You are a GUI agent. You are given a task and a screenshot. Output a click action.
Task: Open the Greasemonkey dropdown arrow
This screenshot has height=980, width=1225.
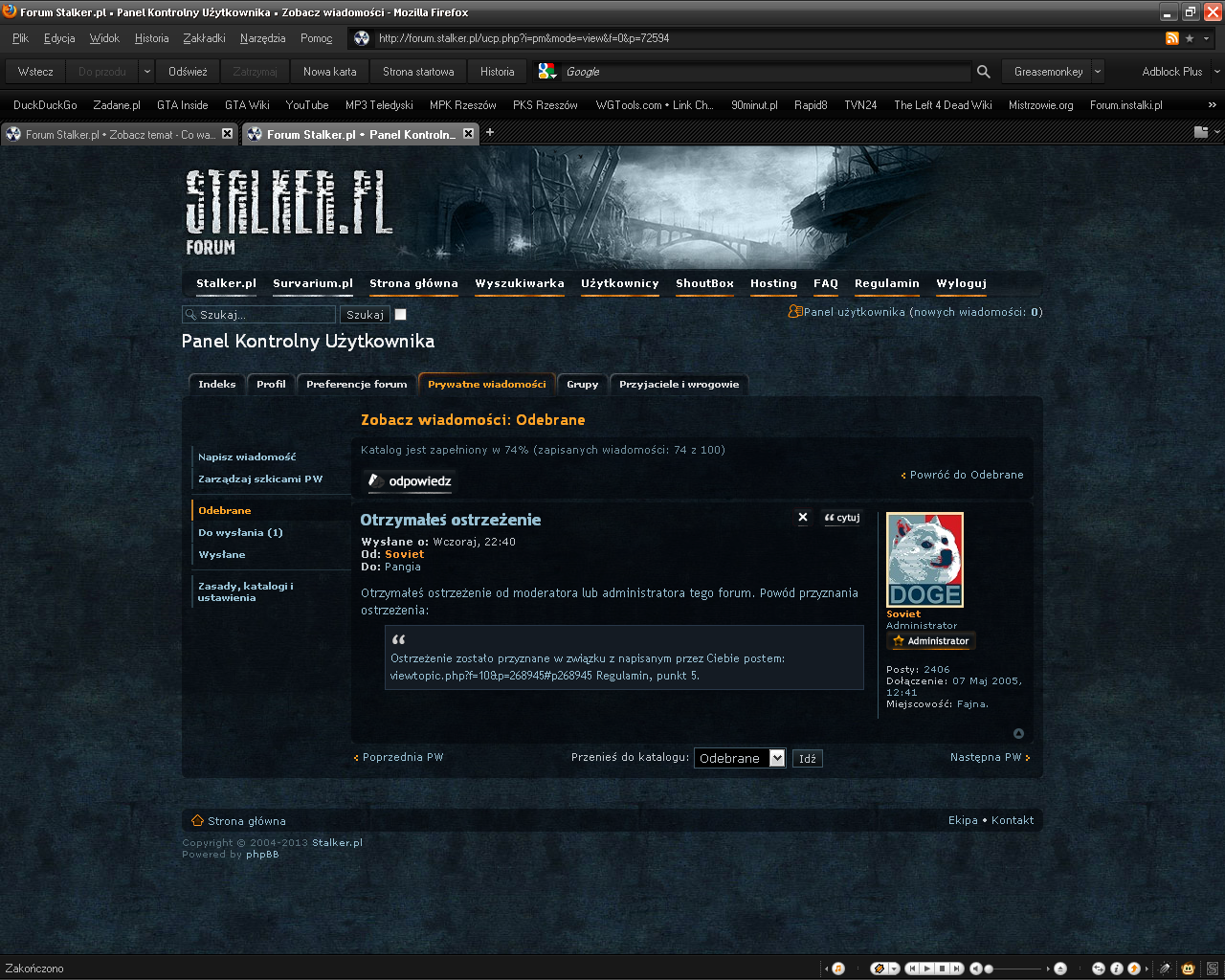(1098, 72)
